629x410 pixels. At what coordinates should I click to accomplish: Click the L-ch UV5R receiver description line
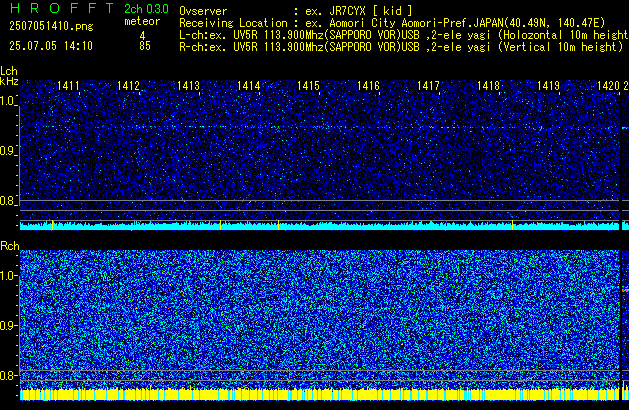tap(404, 35)
